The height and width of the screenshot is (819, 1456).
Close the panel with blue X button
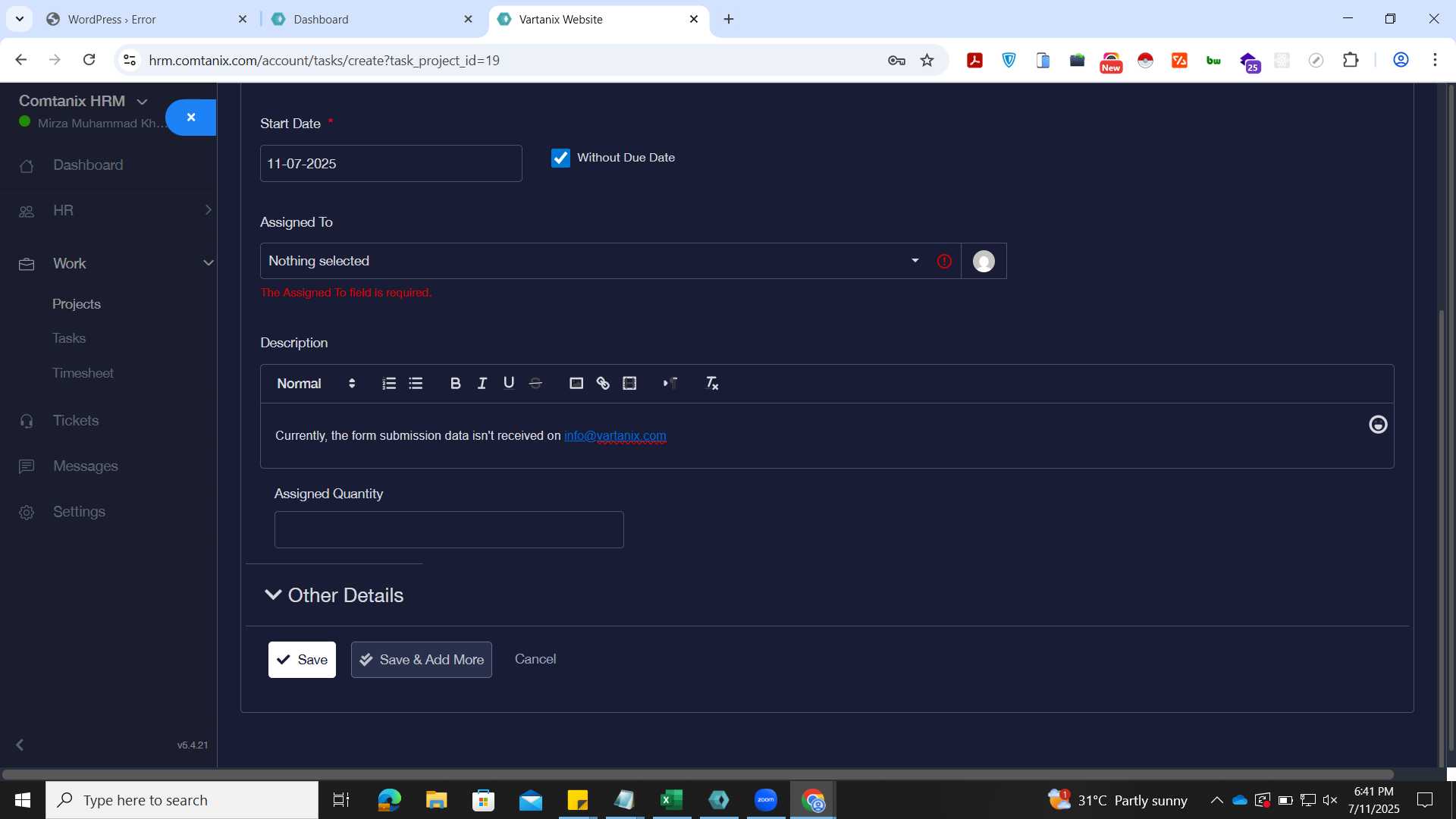191,118
